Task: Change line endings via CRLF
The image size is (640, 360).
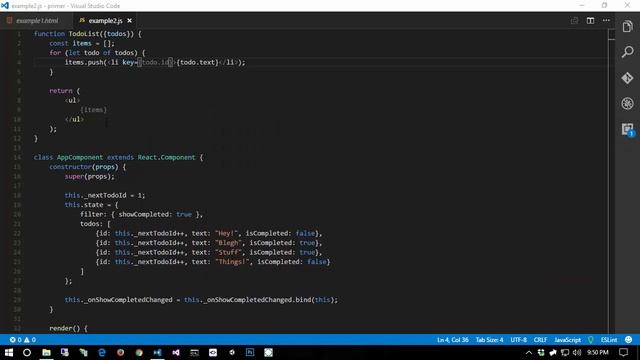Action: 540,340
